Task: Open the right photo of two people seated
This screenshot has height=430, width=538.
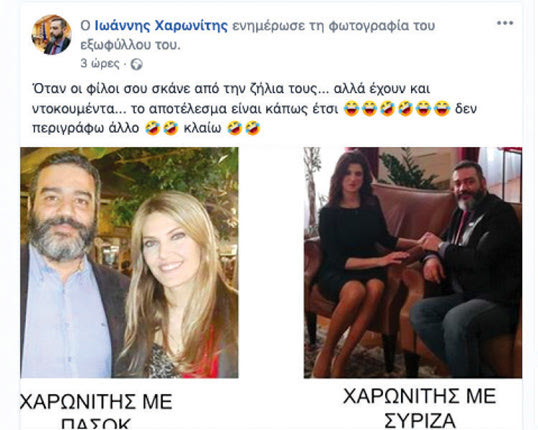Action: pos(413,263)
